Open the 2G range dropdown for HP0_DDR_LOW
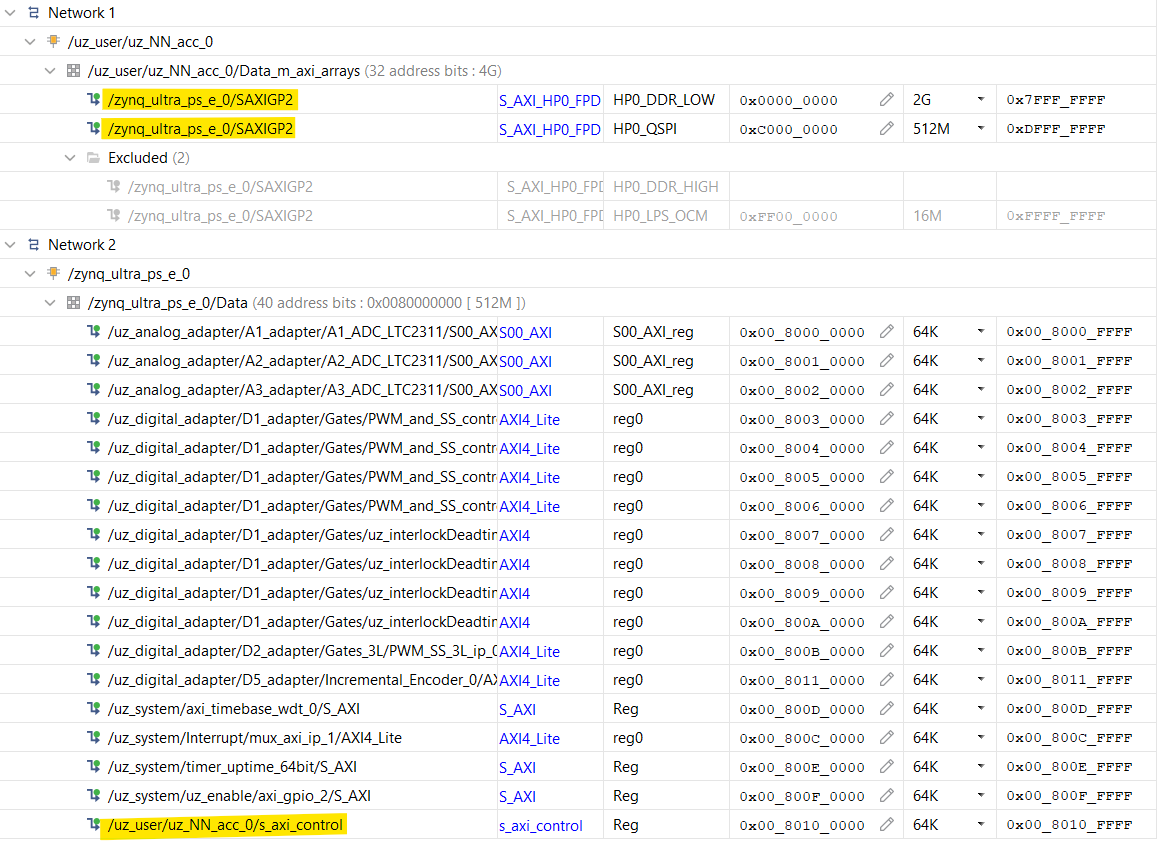The width and height of the screenshot is (1162, 841). 980,100
